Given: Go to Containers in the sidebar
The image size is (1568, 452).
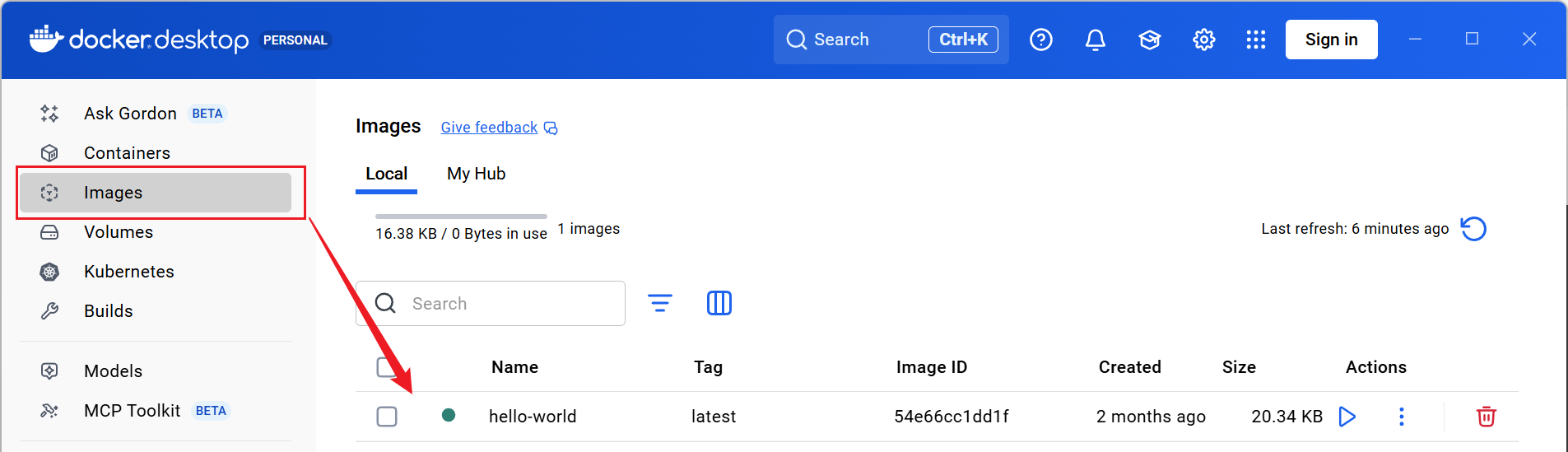Looking at the screenshot, I should (127, 153).
